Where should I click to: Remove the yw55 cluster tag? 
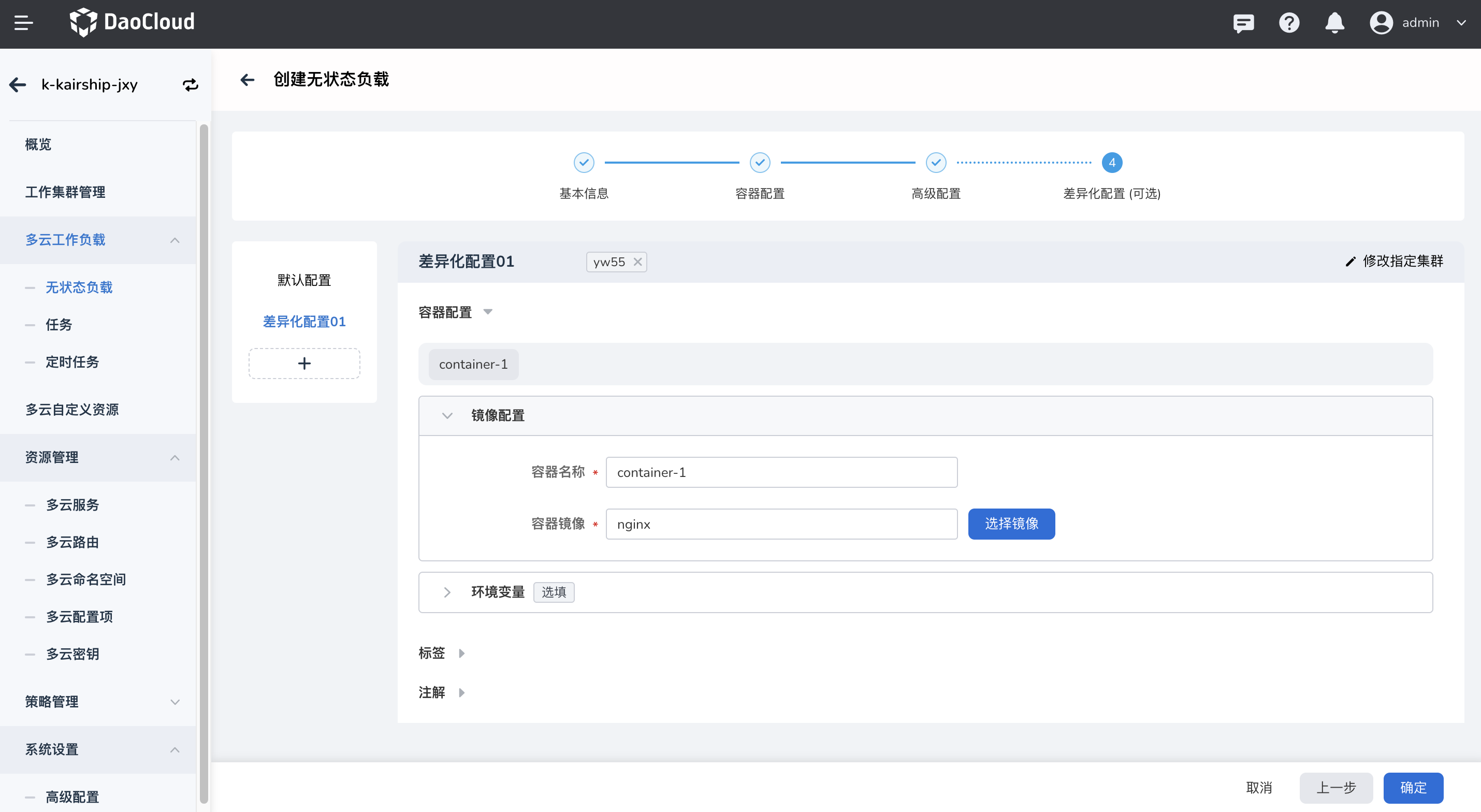[637, 262]
